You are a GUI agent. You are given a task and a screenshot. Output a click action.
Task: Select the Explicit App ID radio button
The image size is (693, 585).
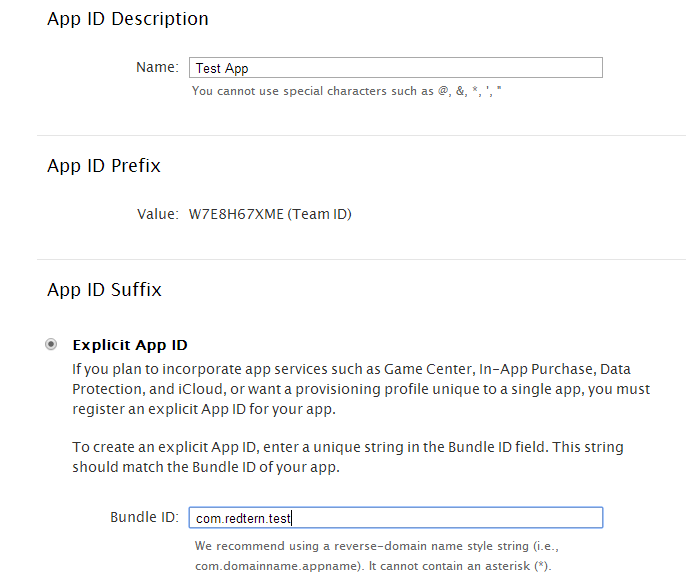click(x=51, y=344)
